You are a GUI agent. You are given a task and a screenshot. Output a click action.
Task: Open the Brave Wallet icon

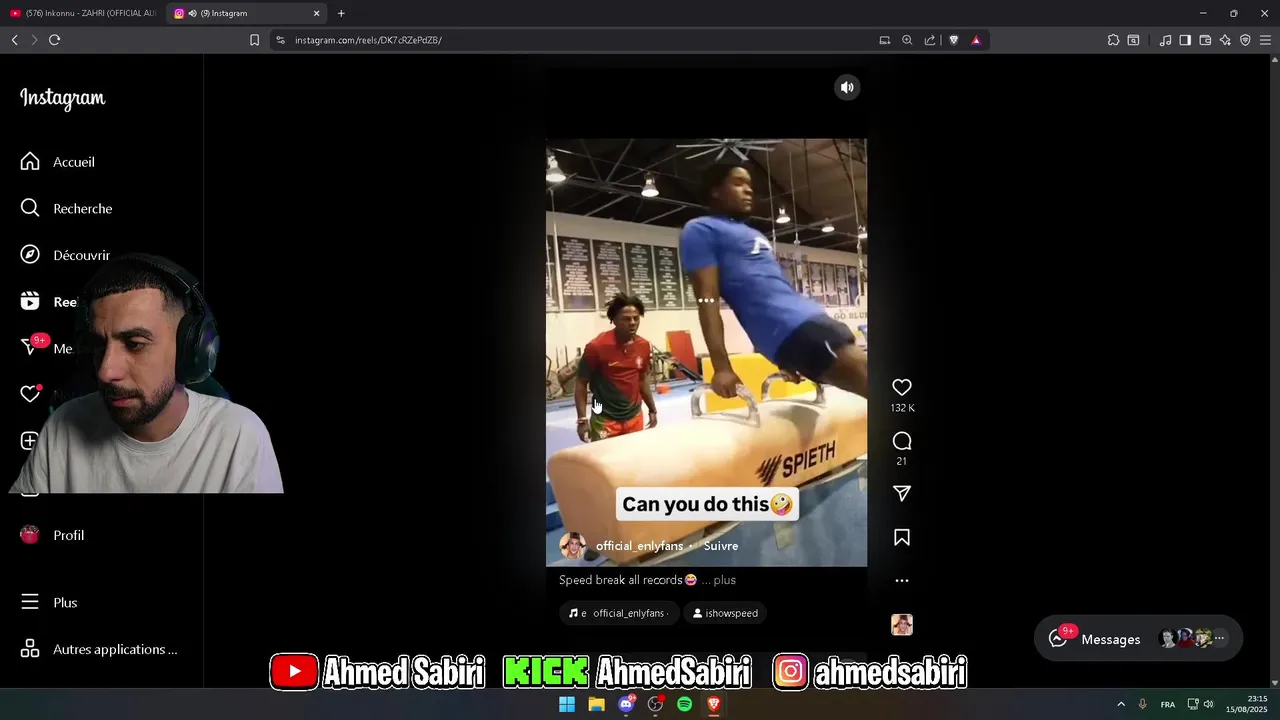[1205, 40]
